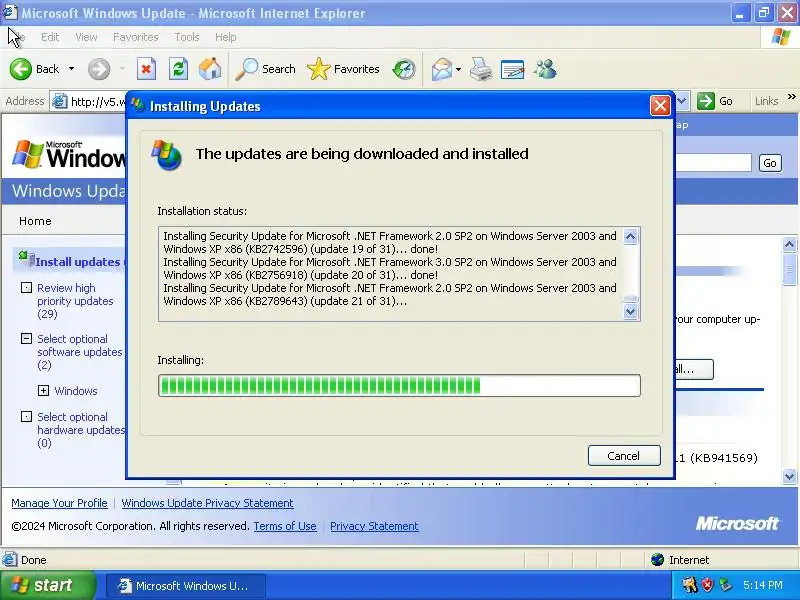Screen dimensions: 800x600
Task: Click the Mail envelope icon
Action: [x=441, y=69]
